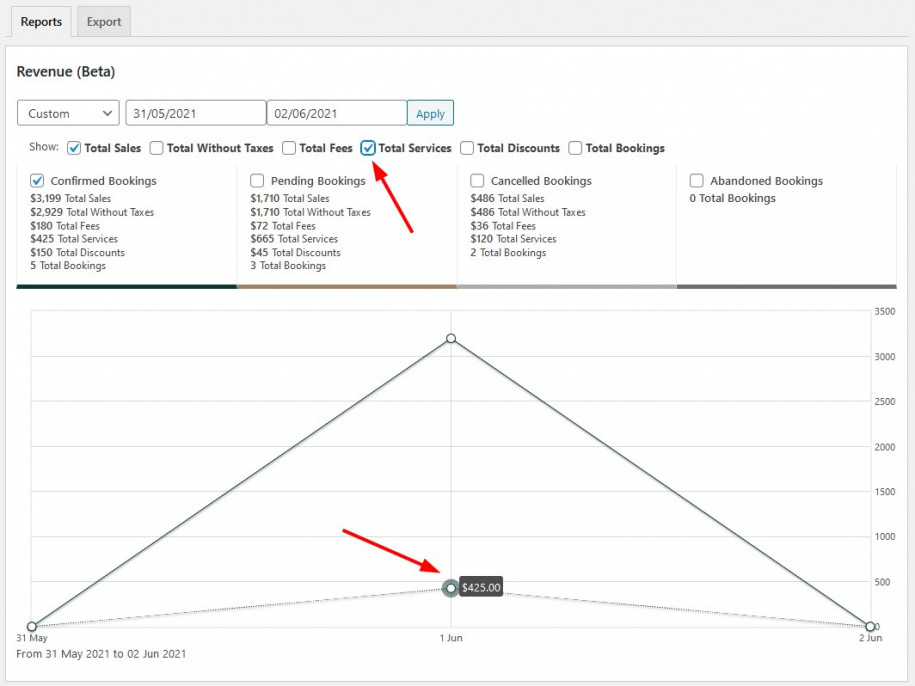Select the Reports tab

pos(40,21)
